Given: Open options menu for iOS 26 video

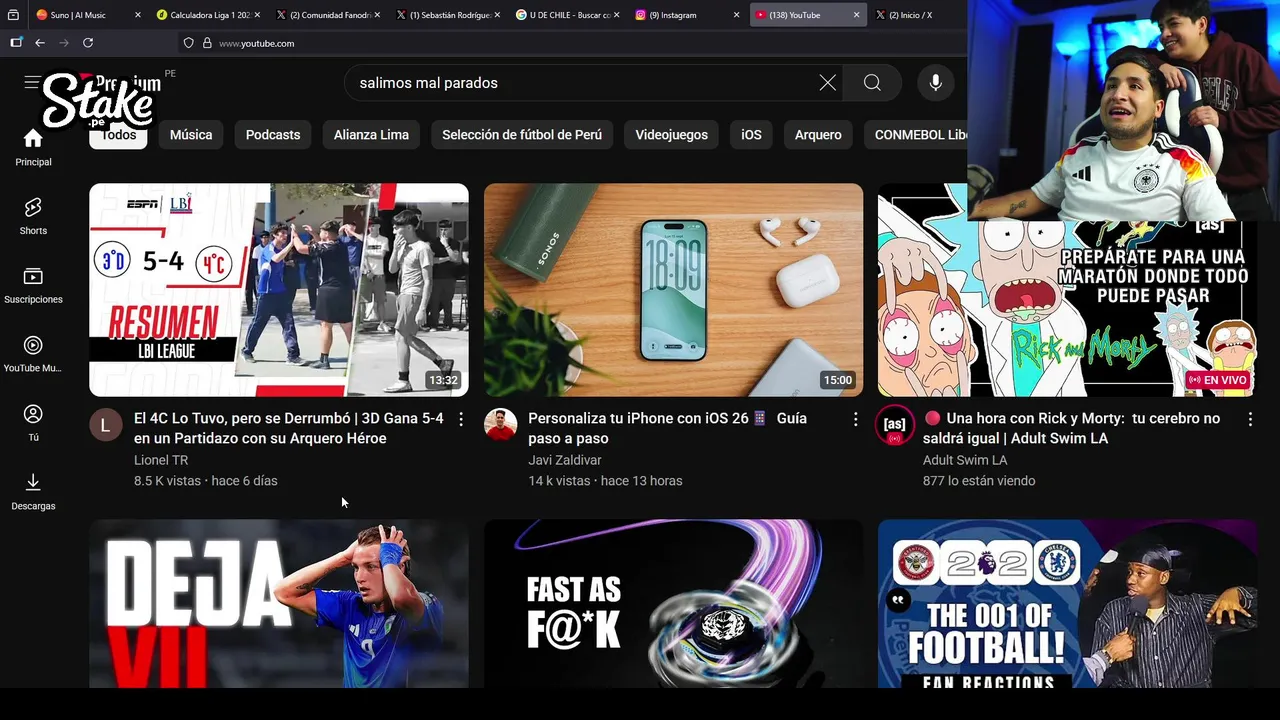Looking at the screenshot, I should click(x=855, y=420).
